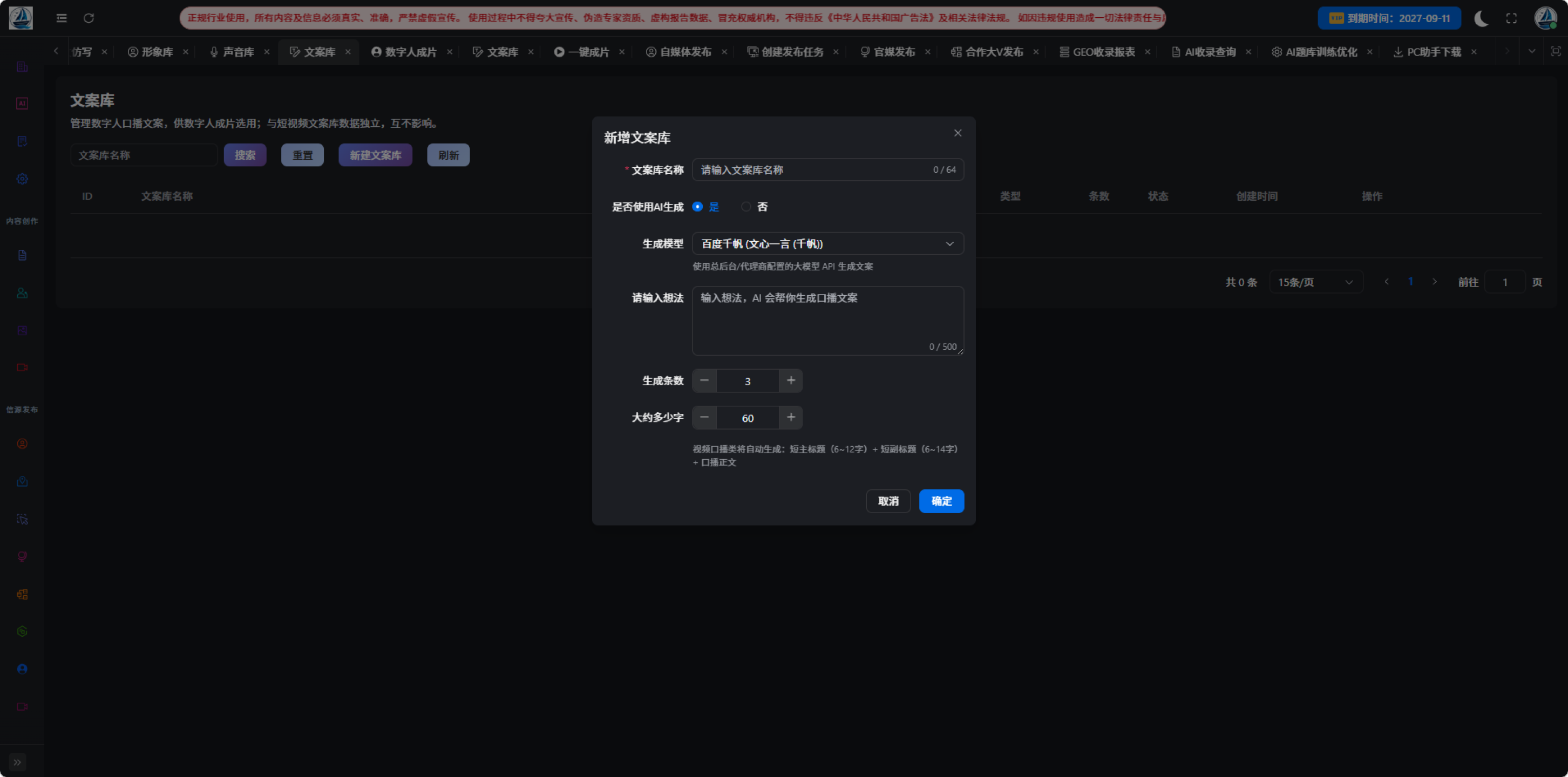Click the 前往 page number input
1568x777 pixels.
coord(1505,282)
